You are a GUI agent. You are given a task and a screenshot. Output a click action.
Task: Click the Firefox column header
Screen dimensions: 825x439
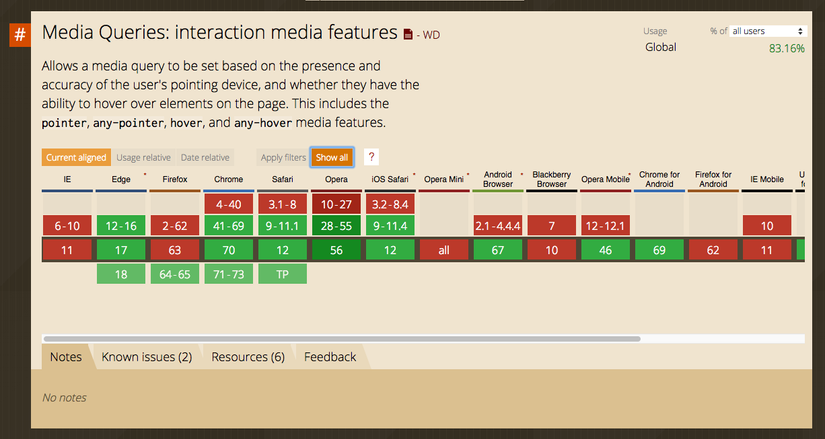pos(175,179)
